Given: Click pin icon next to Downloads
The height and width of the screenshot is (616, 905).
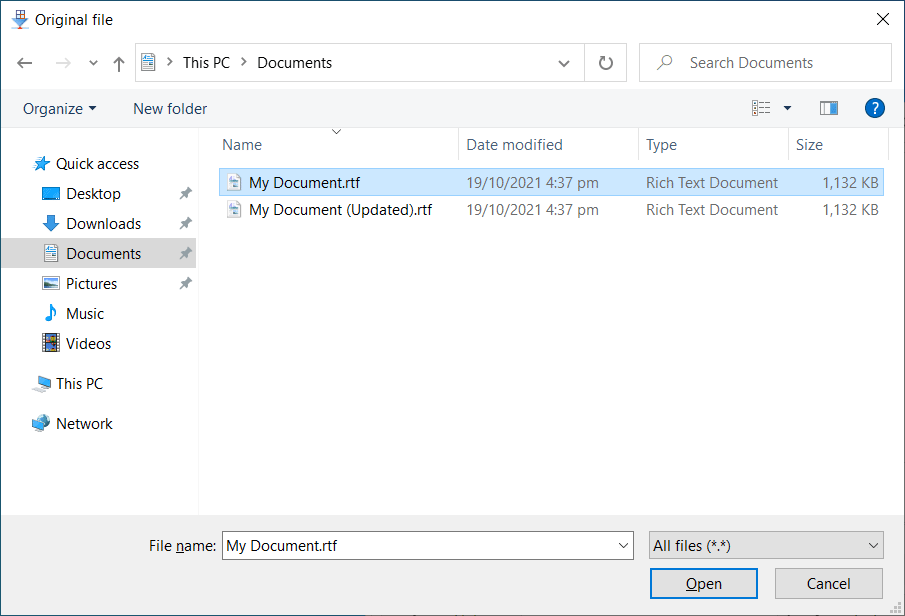Looking at the screenshot, I should 185,223.
